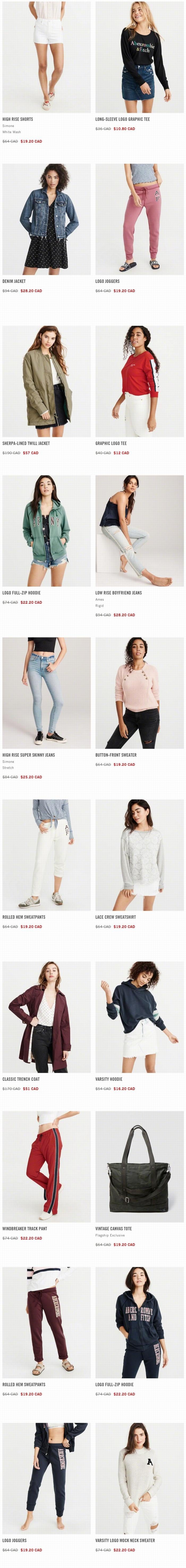Viewport: 186px width, 1568px height.
Task: Click the Long-Sleeve Logo Graphic Tee title
Action: tap(122, 119)
